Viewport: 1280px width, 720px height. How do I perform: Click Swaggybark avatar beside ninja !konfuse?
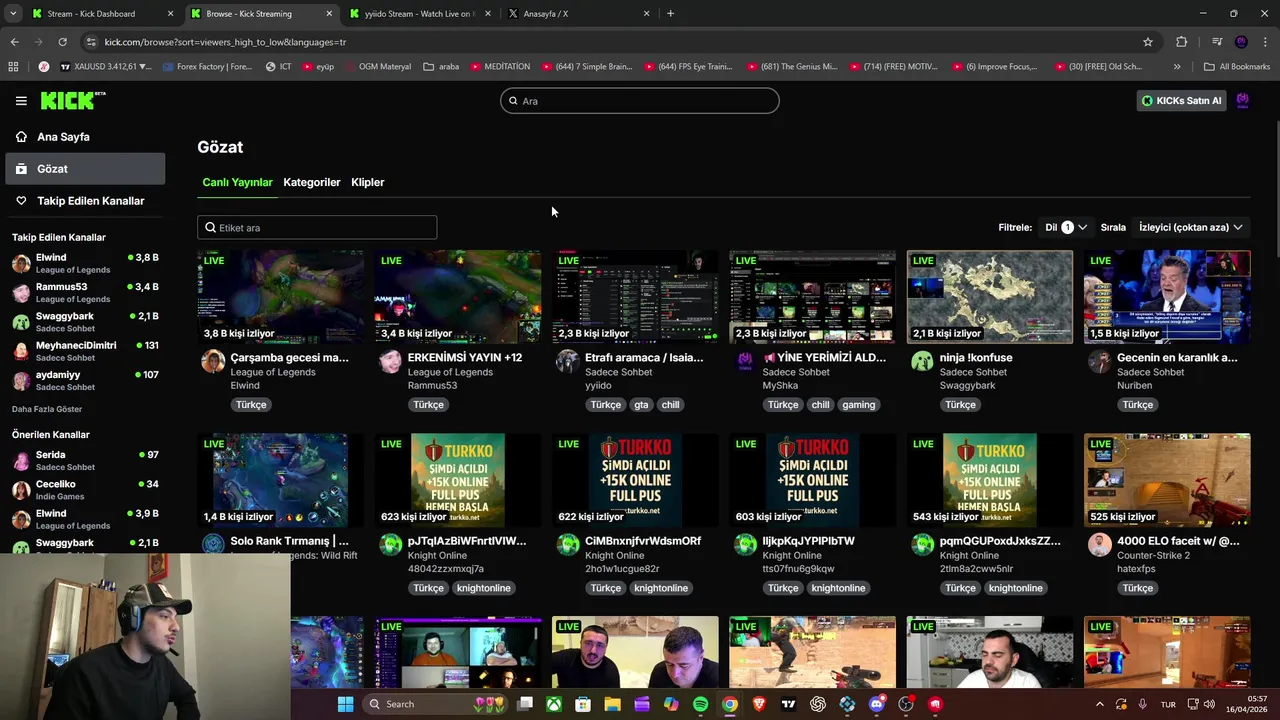(x=922, y=361)
